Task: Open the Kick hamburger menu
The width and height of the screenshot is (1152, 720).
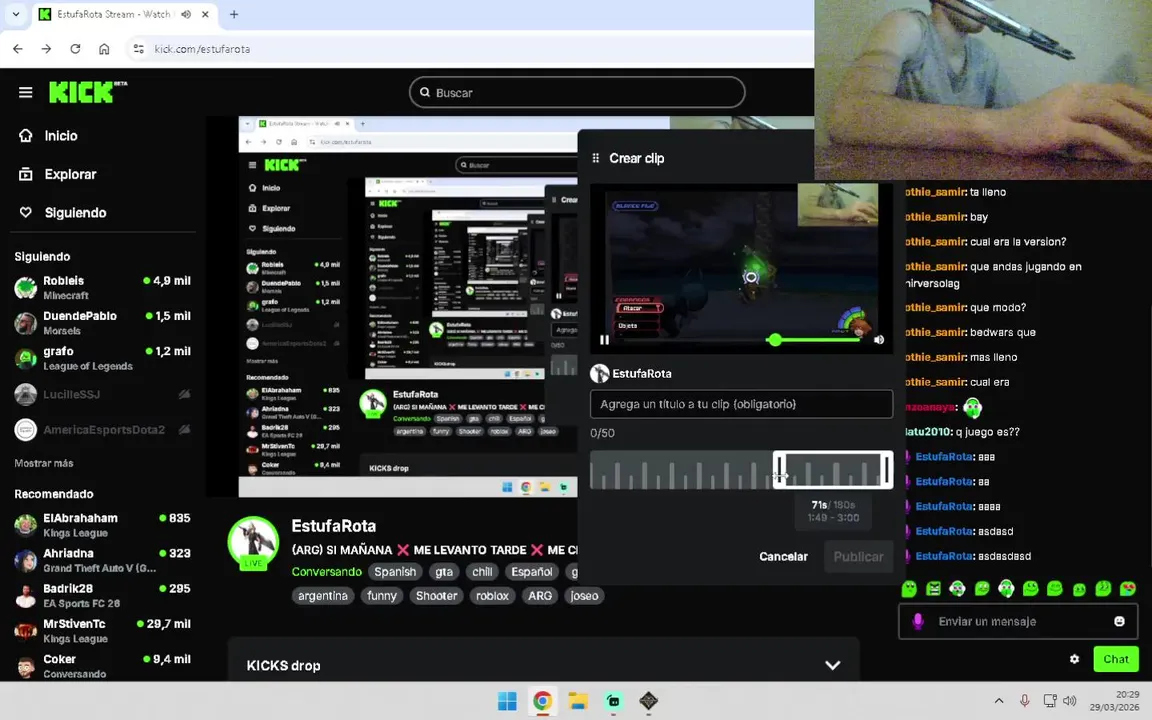Action: point(26,93)
